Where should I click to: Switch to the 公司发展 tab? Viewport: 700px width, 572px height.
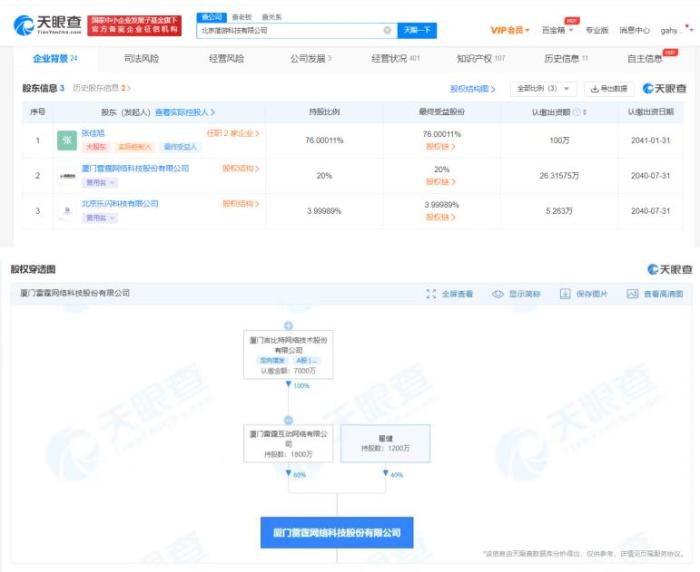(311, 58)
